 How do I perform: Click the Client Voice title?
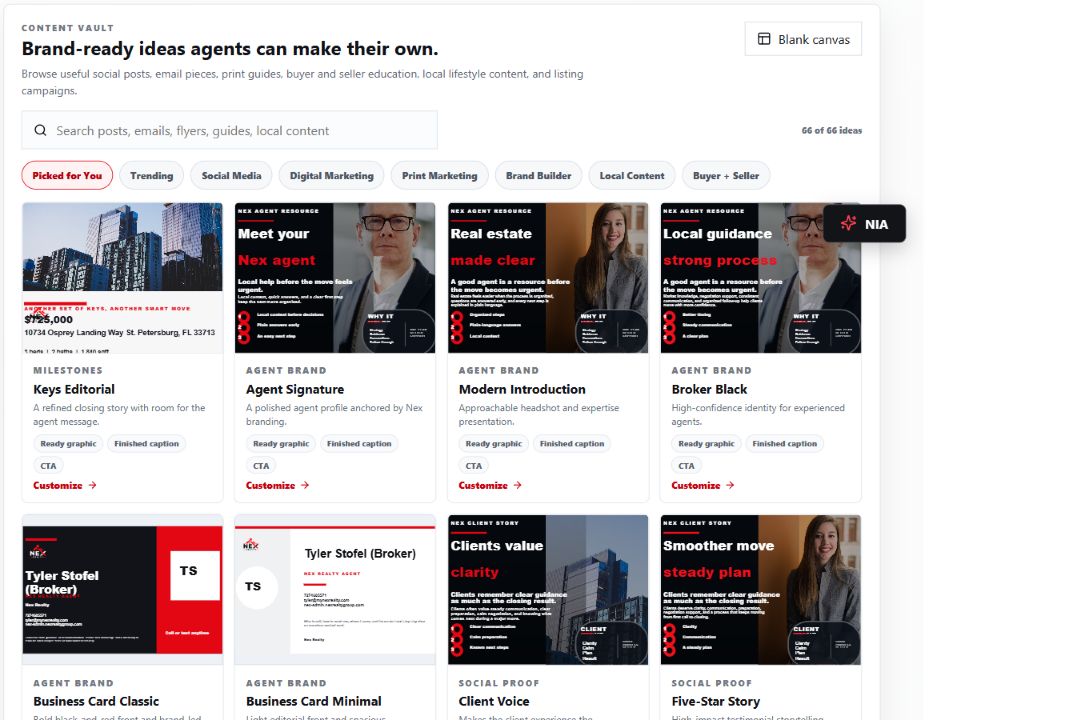[x=493, y=701]
